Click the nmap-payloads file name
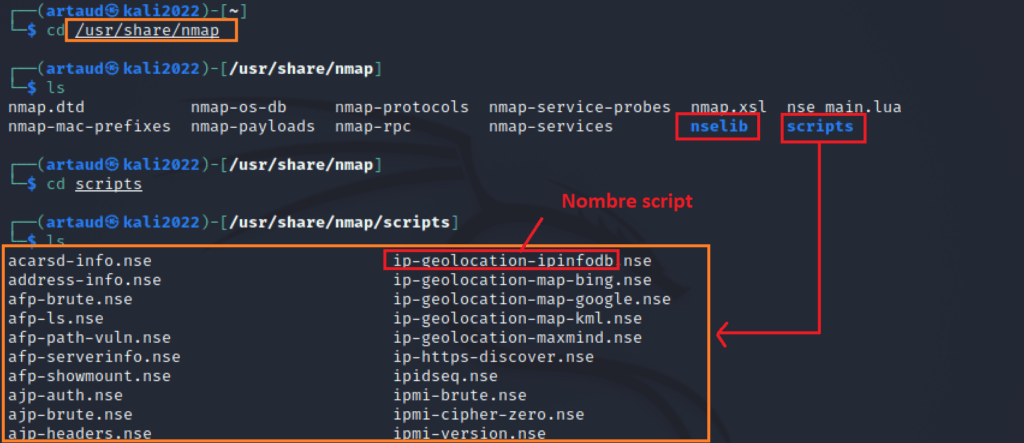Viewport: 1024px width, 443px height. [x=253, y=126]
